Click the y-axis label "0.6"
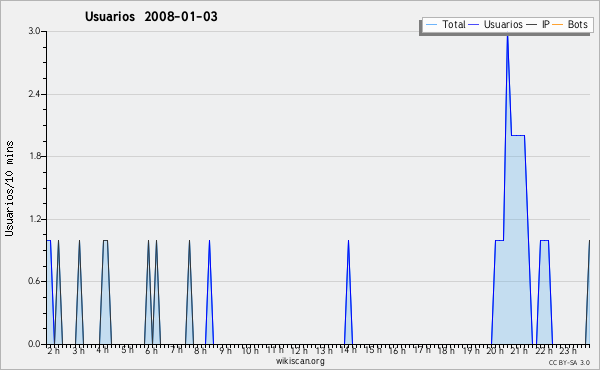The width and height of the screenshot is (600, 370). pos(34,281)
